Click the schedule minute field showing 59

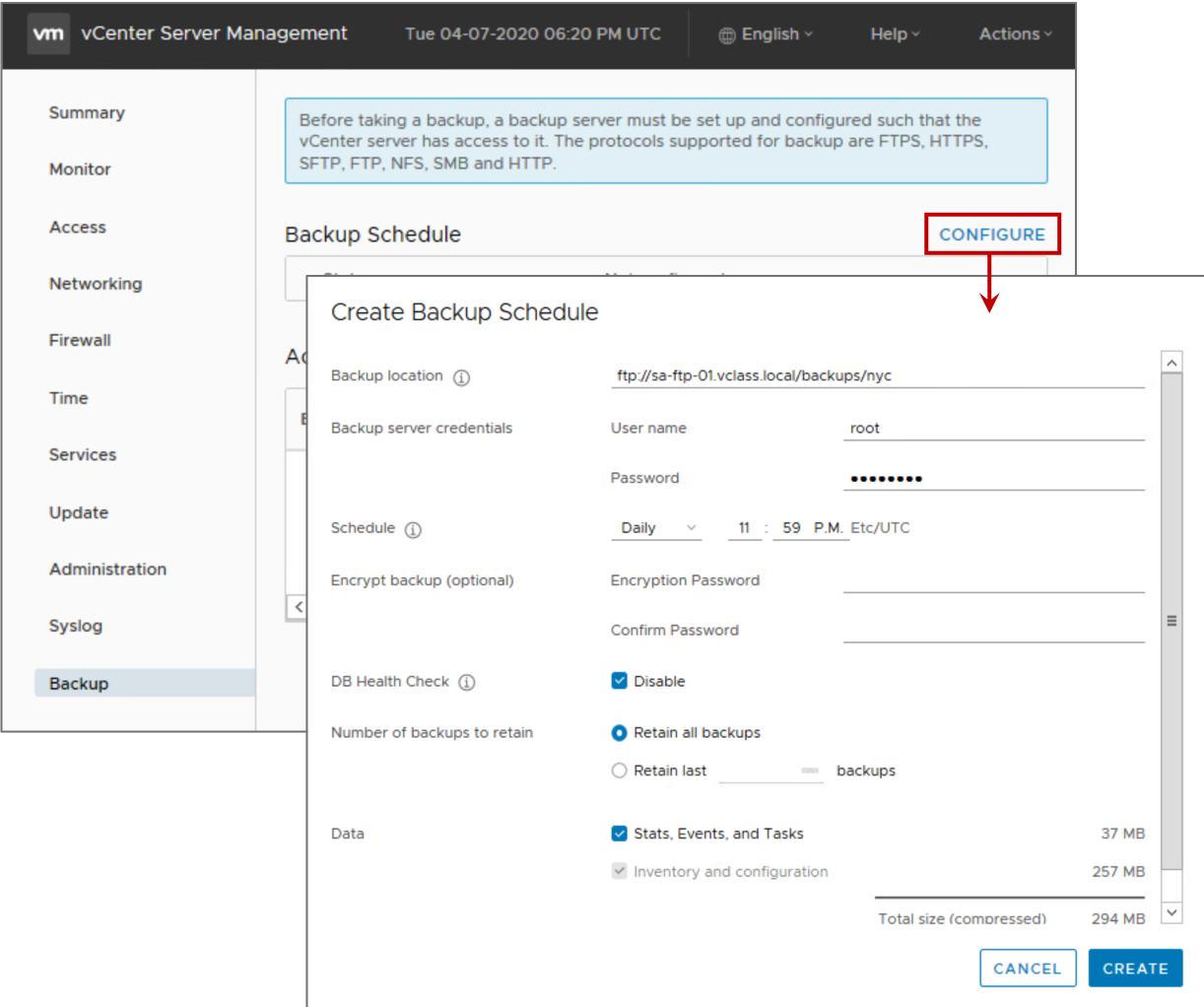tap(791, 528)
